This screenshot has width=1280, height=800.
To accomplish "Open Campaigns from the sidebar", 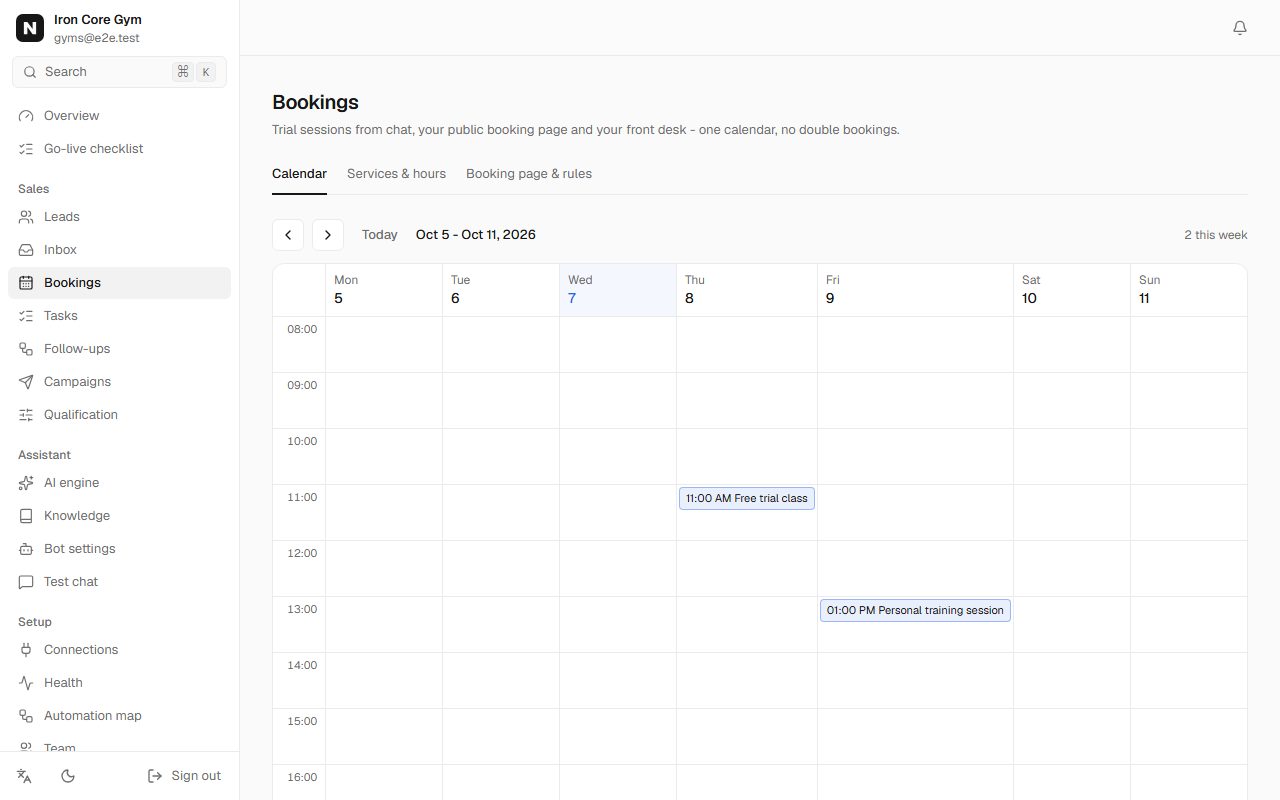I will point(119,382).
